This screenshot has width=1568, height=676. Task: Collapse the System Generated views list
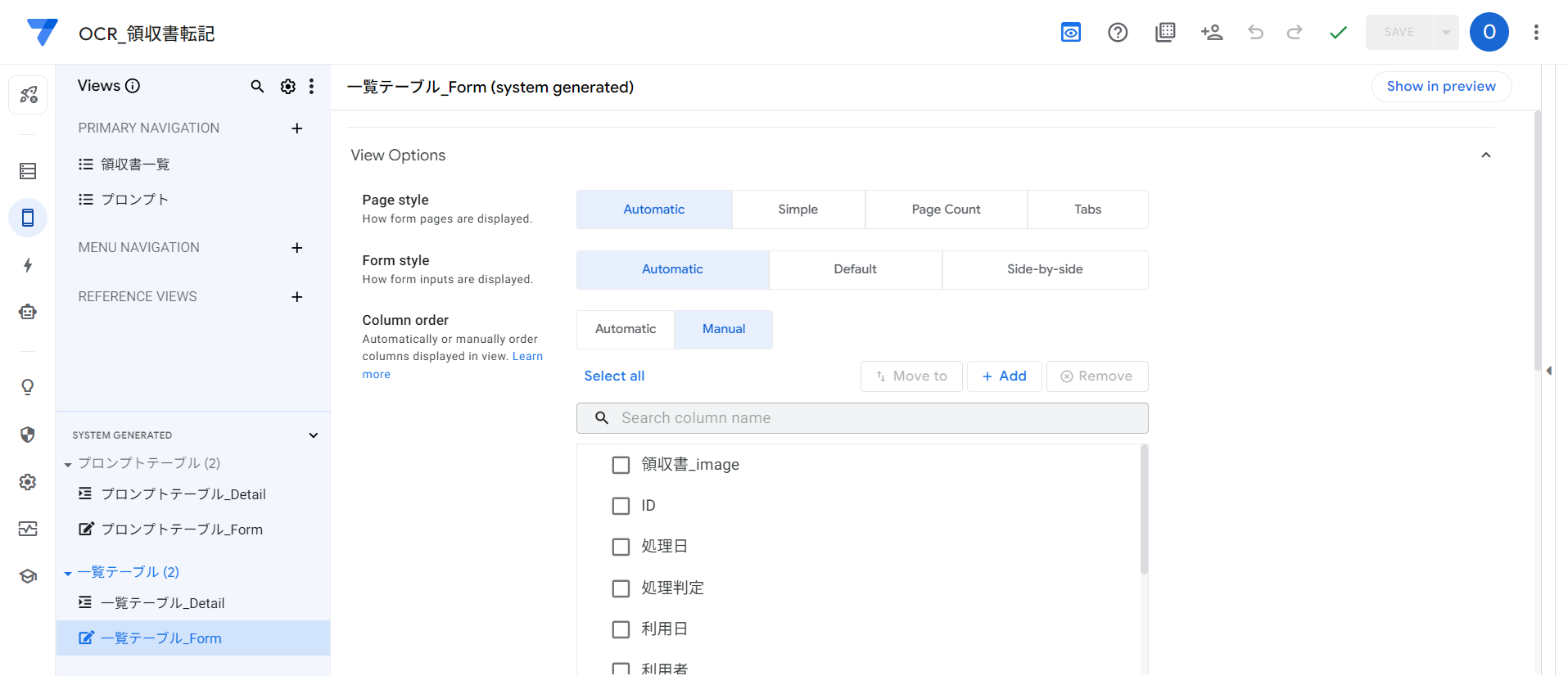point(313,435)
